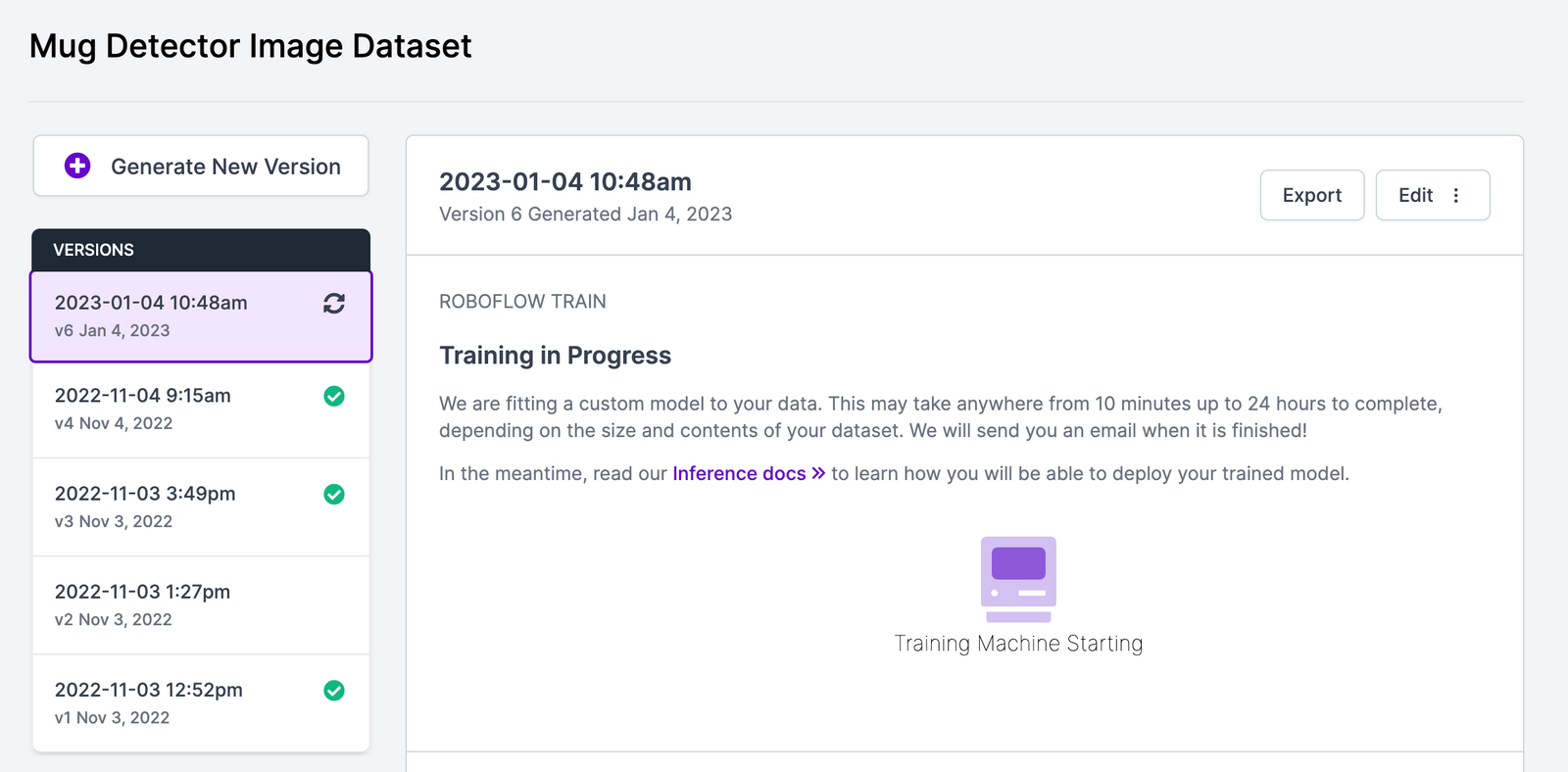The image size is (1568, 772).
Task: Select version 2022-11-03 12:52pm
Action: [201, 703]
